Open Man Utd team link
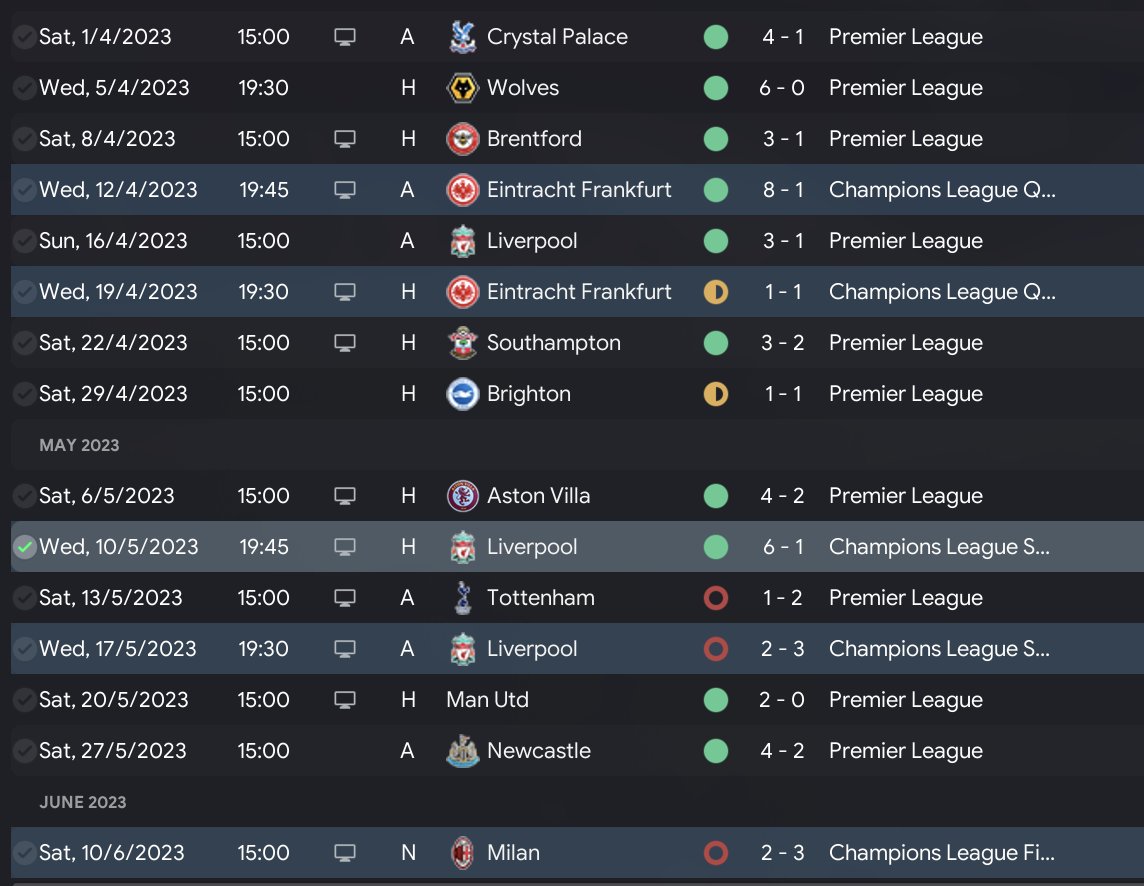 [488, 700]
